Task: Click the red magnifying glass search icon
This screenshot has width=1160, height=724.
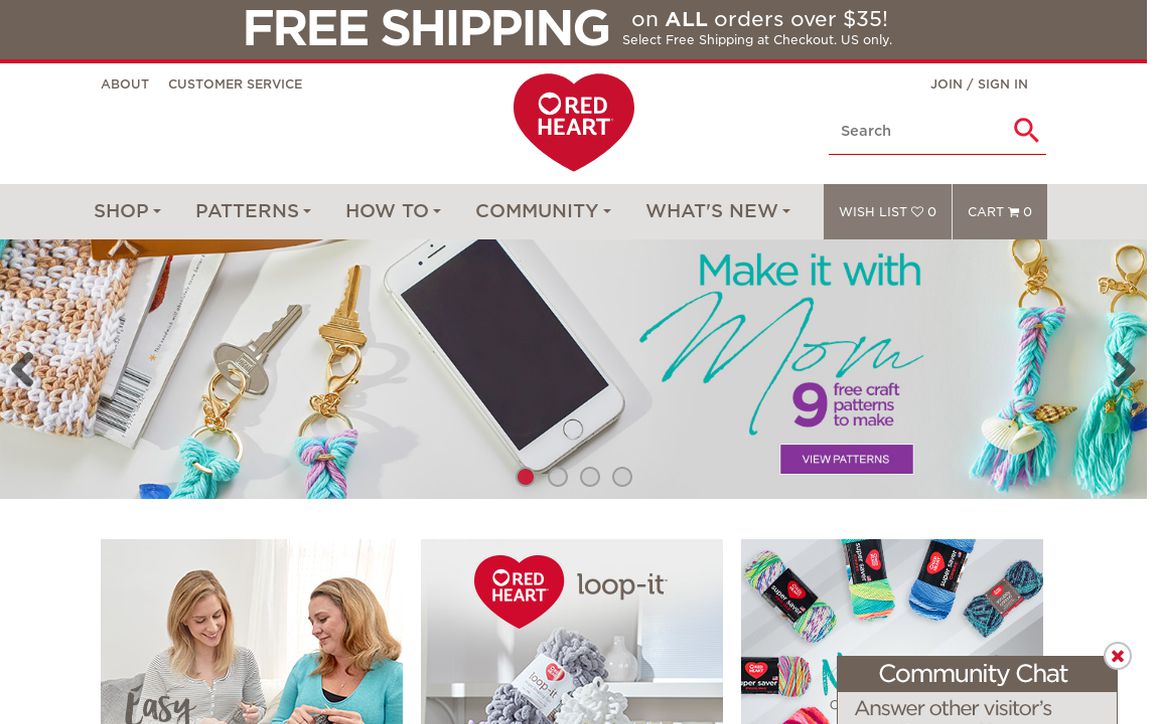Action: click(x=1026, y=130)
